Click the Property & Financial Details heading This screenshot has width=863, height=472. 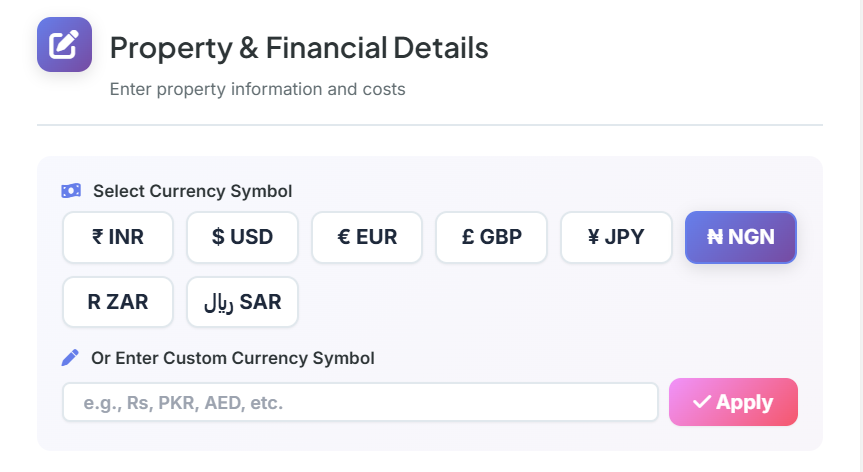point(299,47)
